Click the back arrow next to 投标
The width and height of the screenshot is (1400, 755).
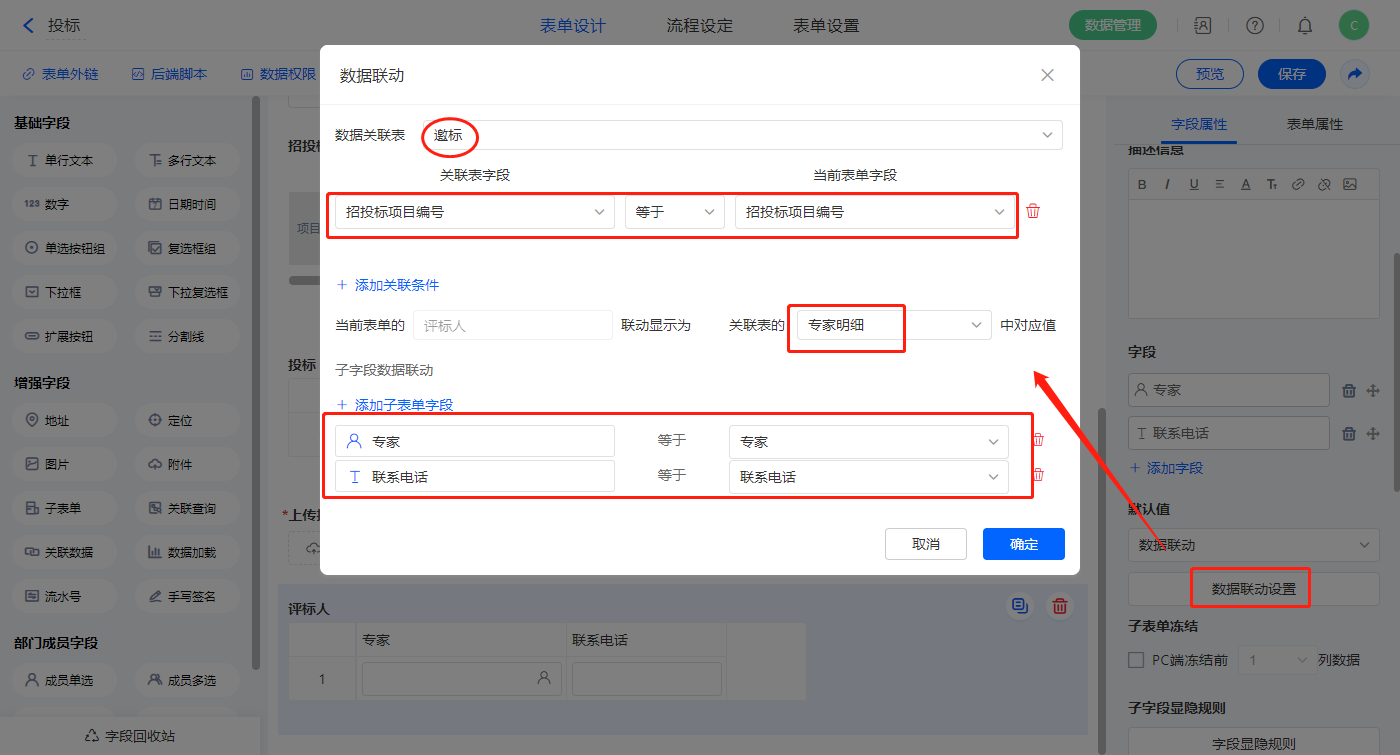28,26
